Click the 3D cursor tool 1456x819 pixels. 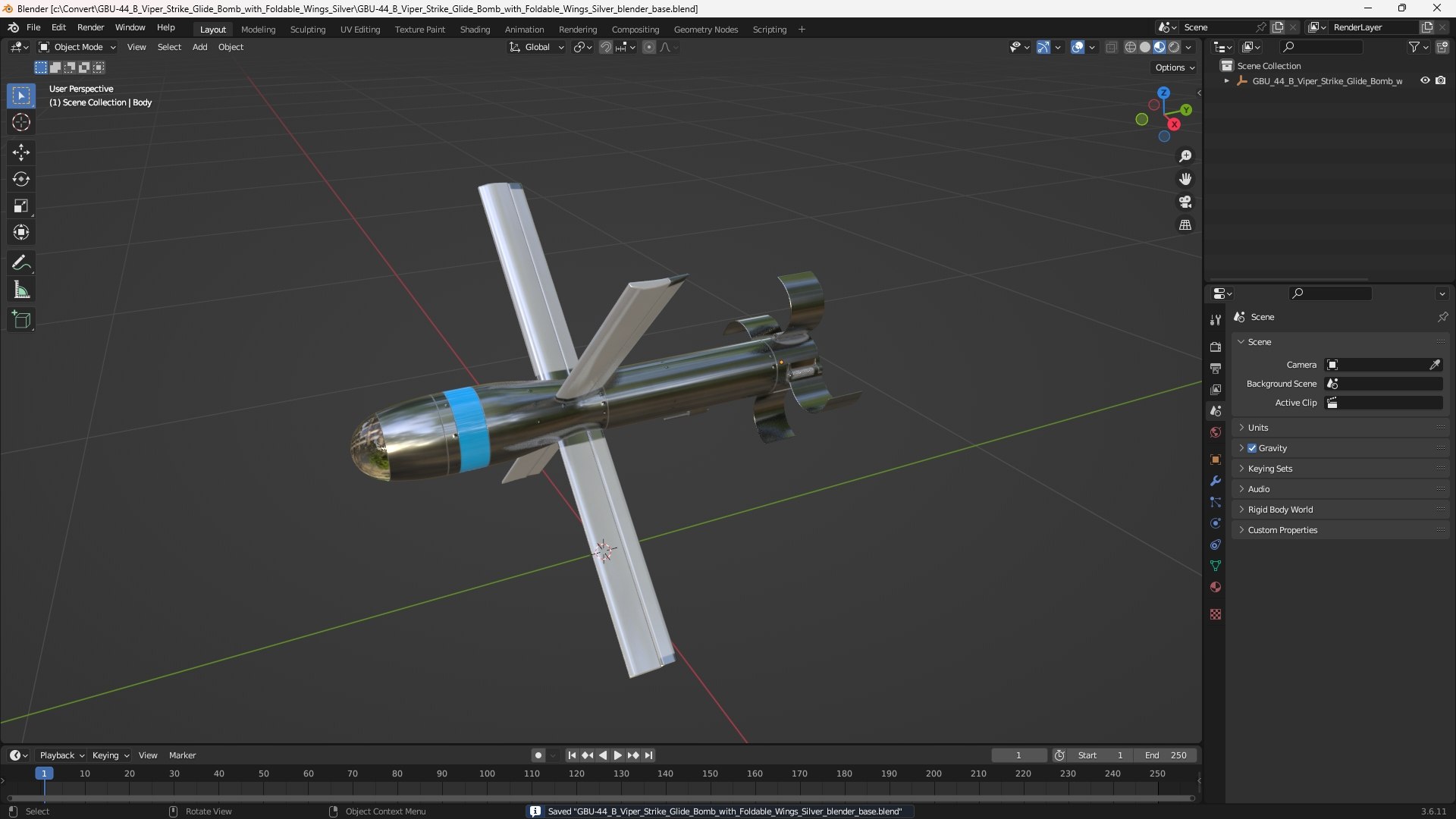click(x=21, y=122)
